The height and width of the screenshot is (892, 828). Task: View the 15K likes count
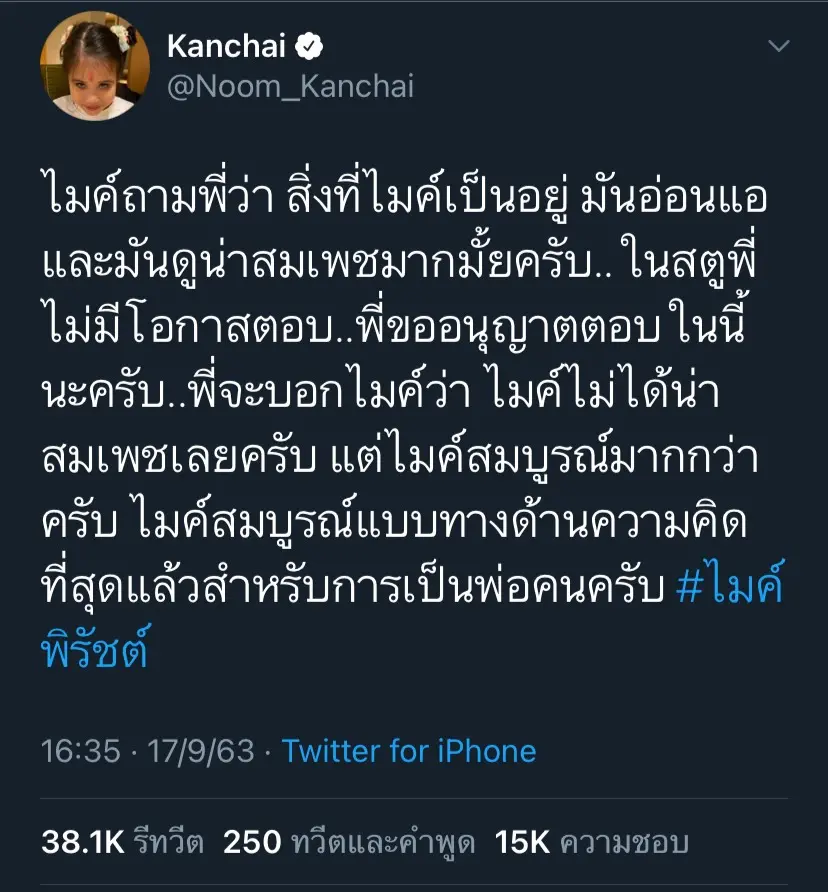523,843
